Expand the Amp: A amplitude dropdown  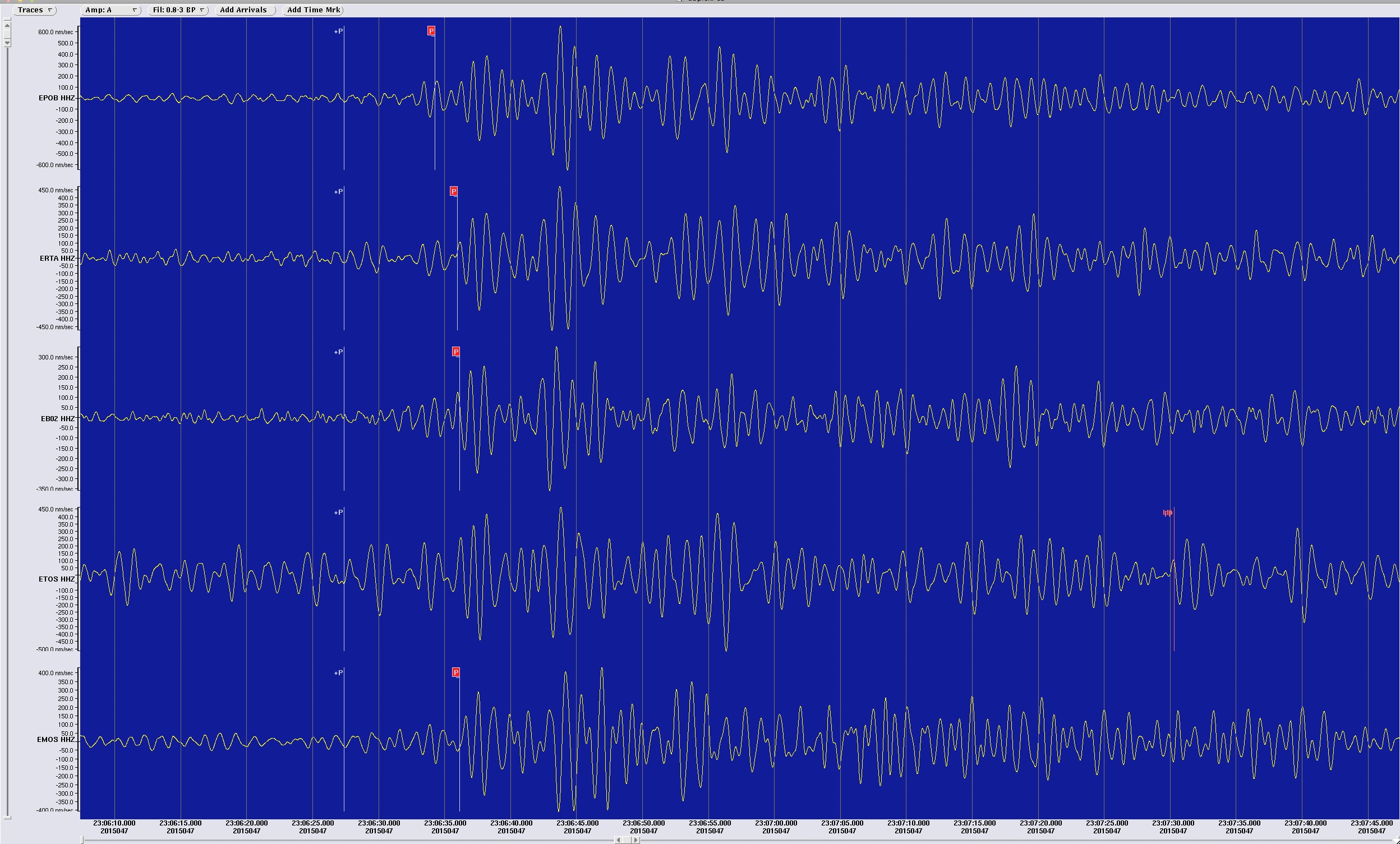point(110,10)
